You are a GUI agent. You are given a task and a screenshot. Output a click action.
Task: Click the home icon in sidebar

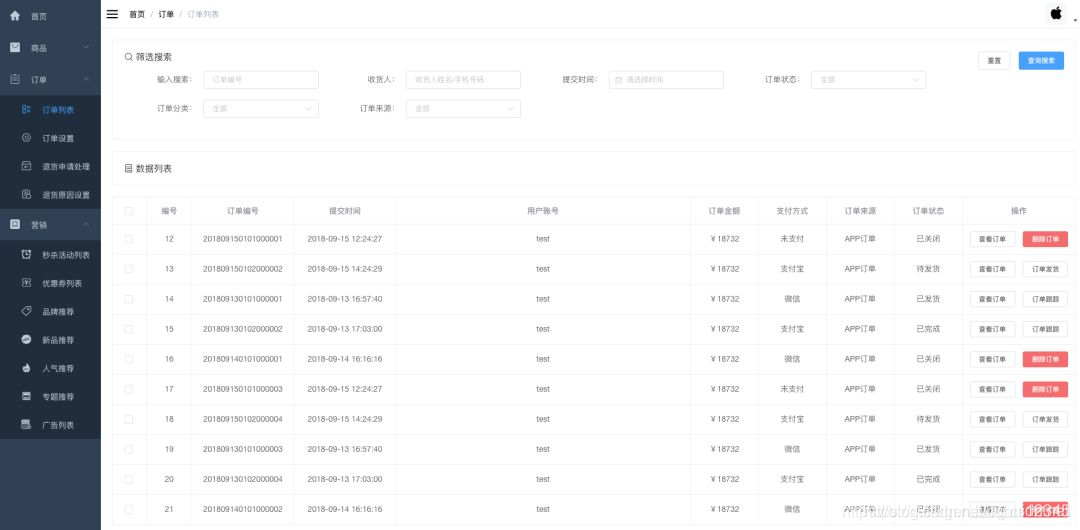[x=15, y=15]
